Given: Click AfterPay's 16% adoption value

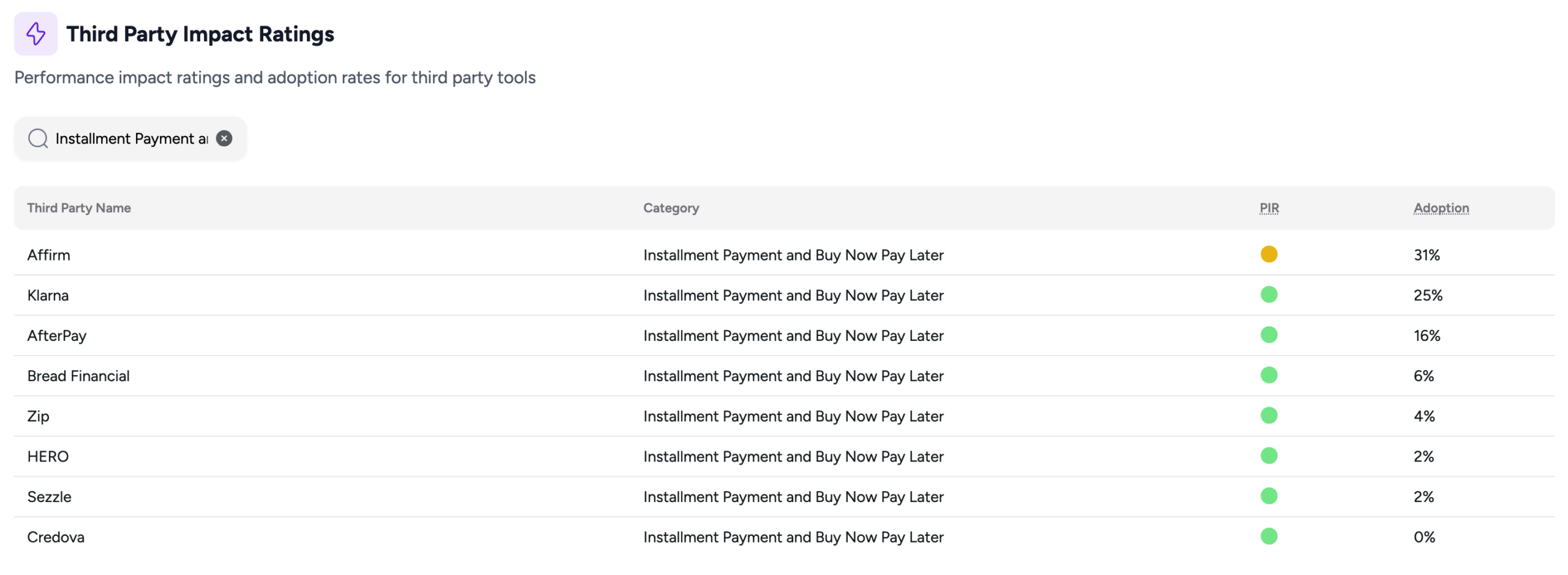Looking at the screenshot, I should (x=1427, y=336).
